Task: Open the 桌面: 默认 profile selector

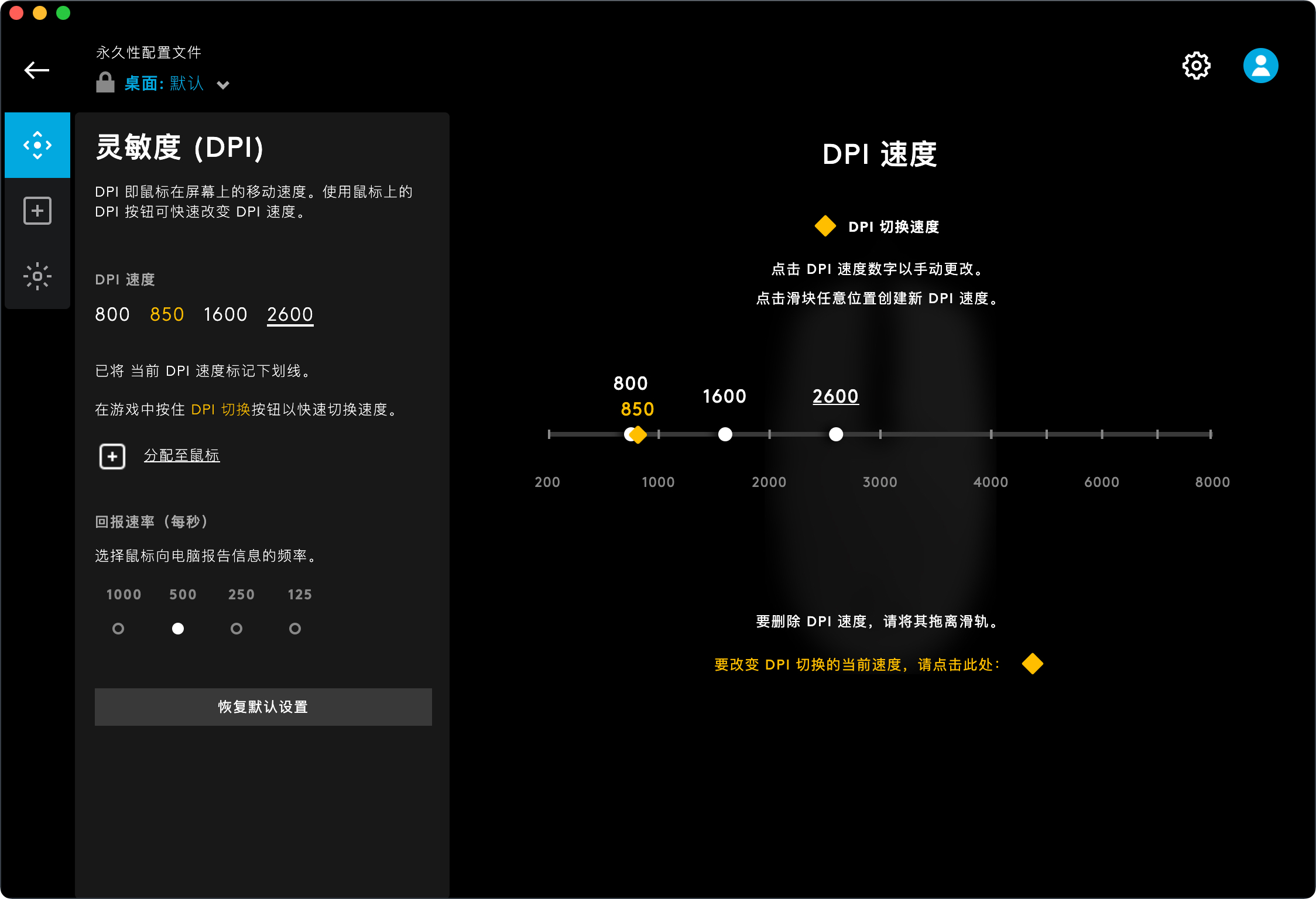Action: [x=164, y=84]
